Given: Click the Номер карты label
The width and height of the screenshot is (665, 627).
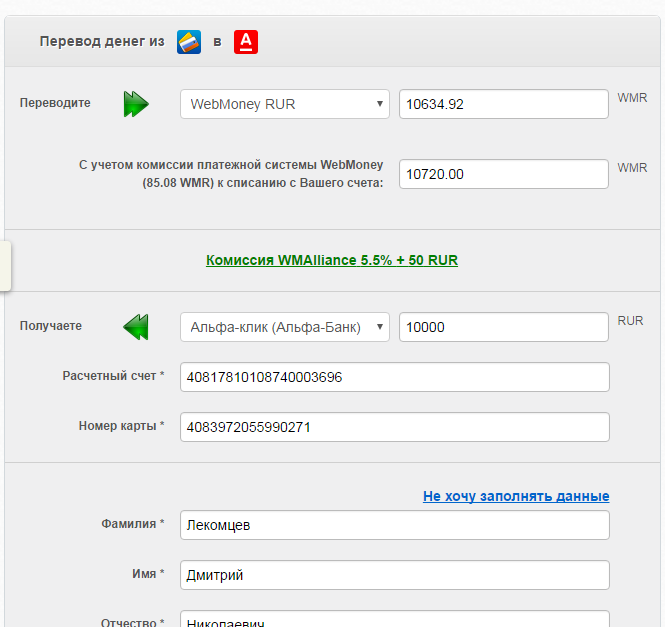Looking at the screenshot, I should click(x=122, y=425).
